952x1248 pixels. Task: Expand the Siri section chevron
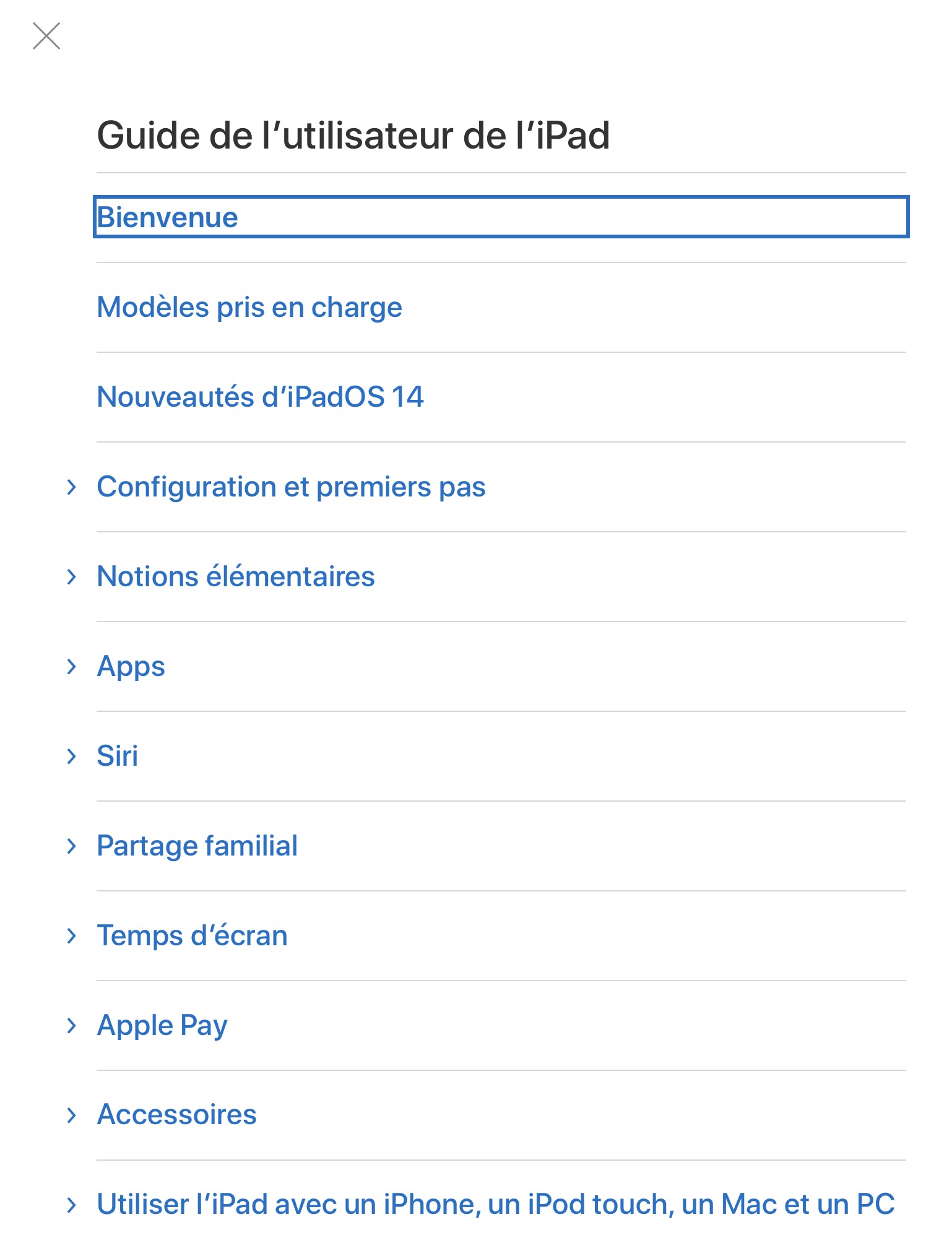coord(72,756)
